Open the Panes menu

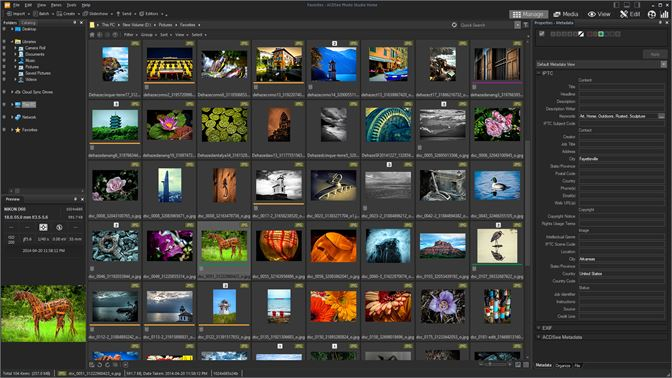click(56, 5)
